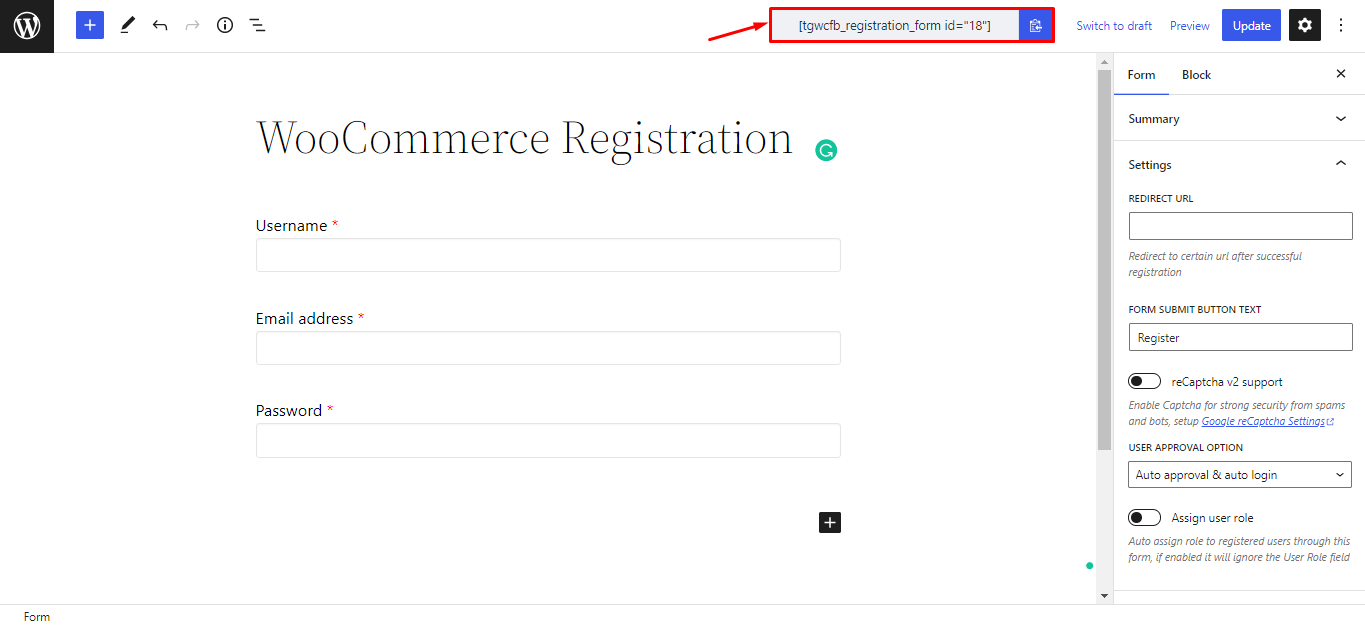Click the Undo arrow icon
Screen dimensions: 1365x626
[159, 24]
